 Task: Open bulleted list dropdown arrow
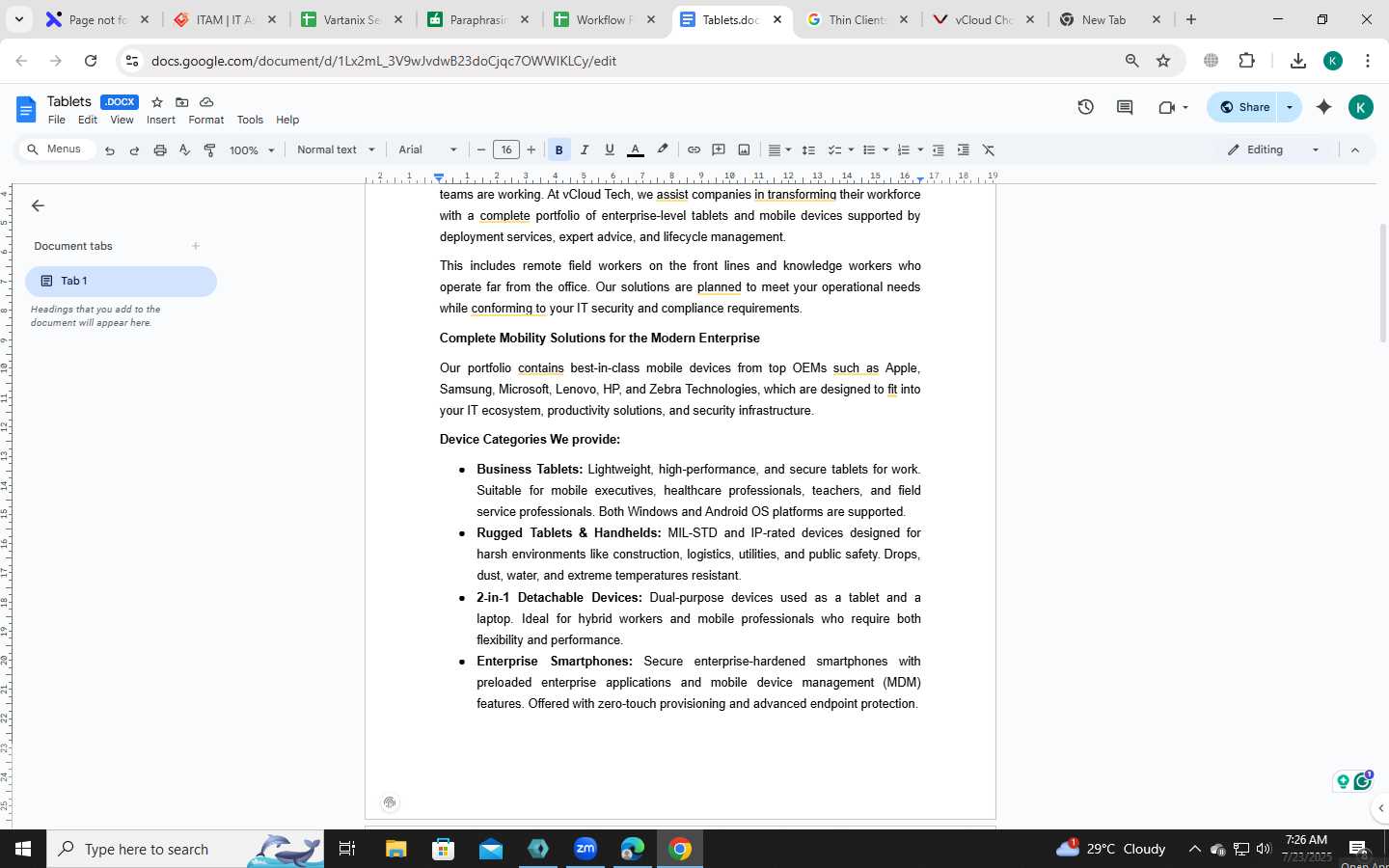tap(885, 150)
